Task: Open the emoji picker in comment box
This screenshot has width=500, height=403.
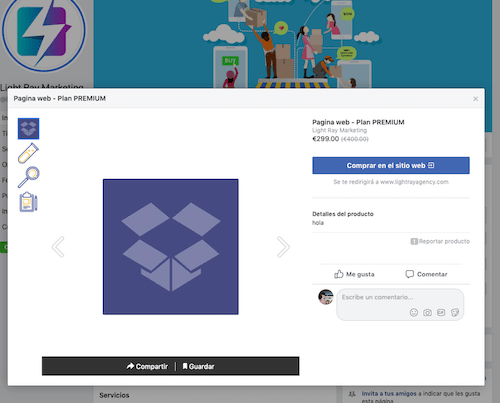Action: click(x=414, y=312)
